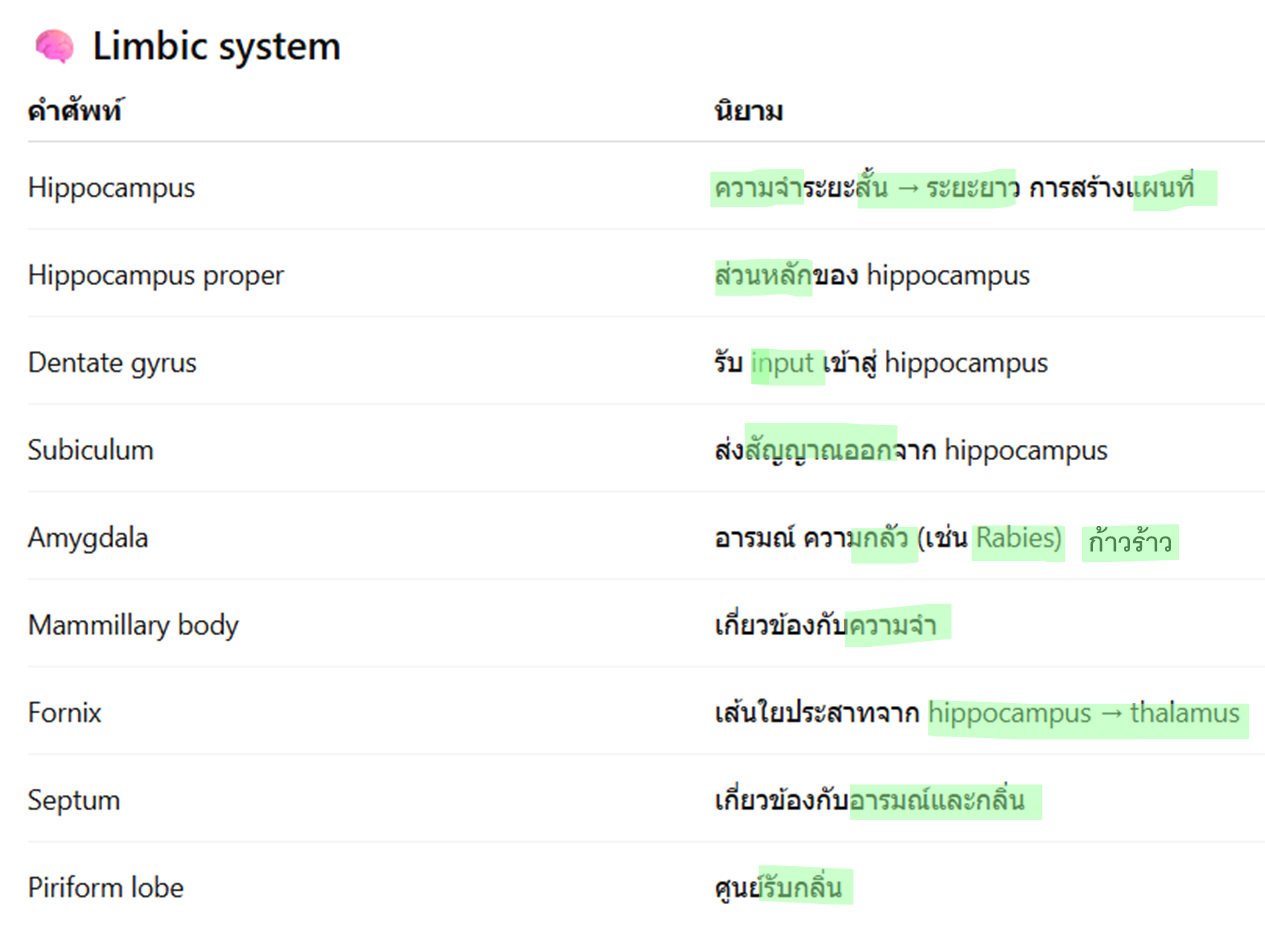Click the "Subiculum" term
1265x930 pixels.
91,450
